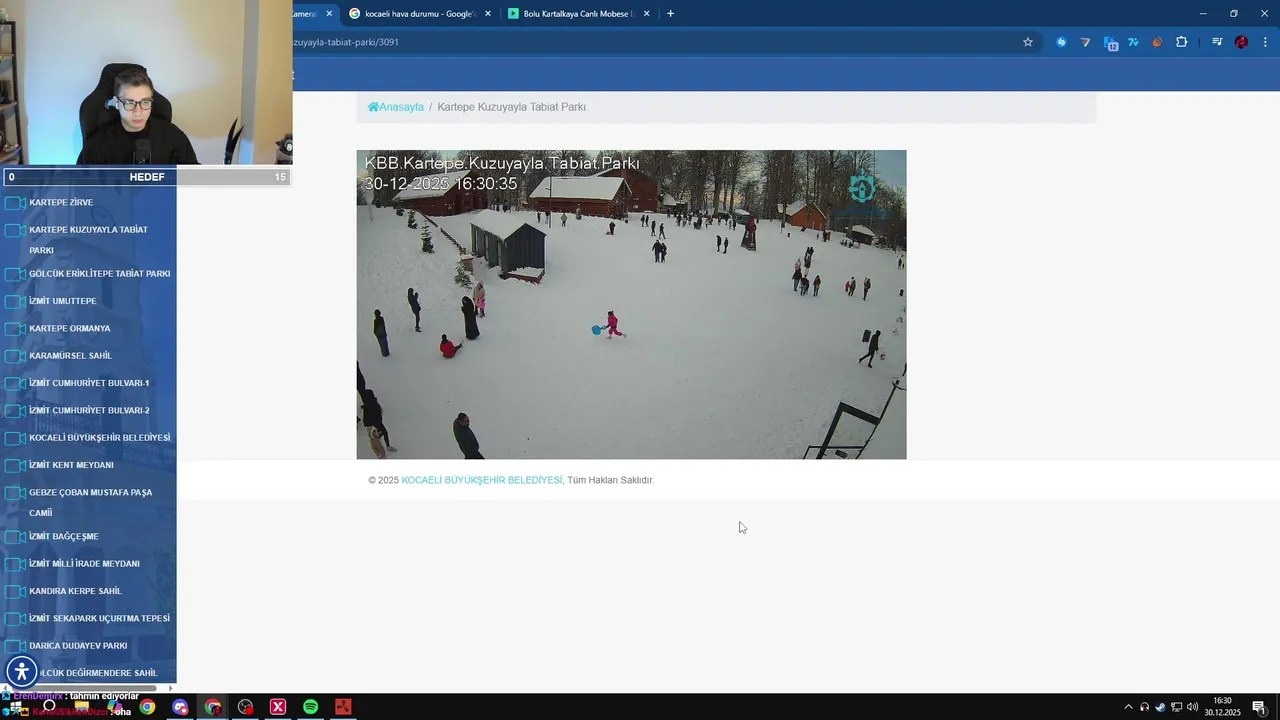
Task: Open the red X app in taskbar
Action: pos(278,707)
